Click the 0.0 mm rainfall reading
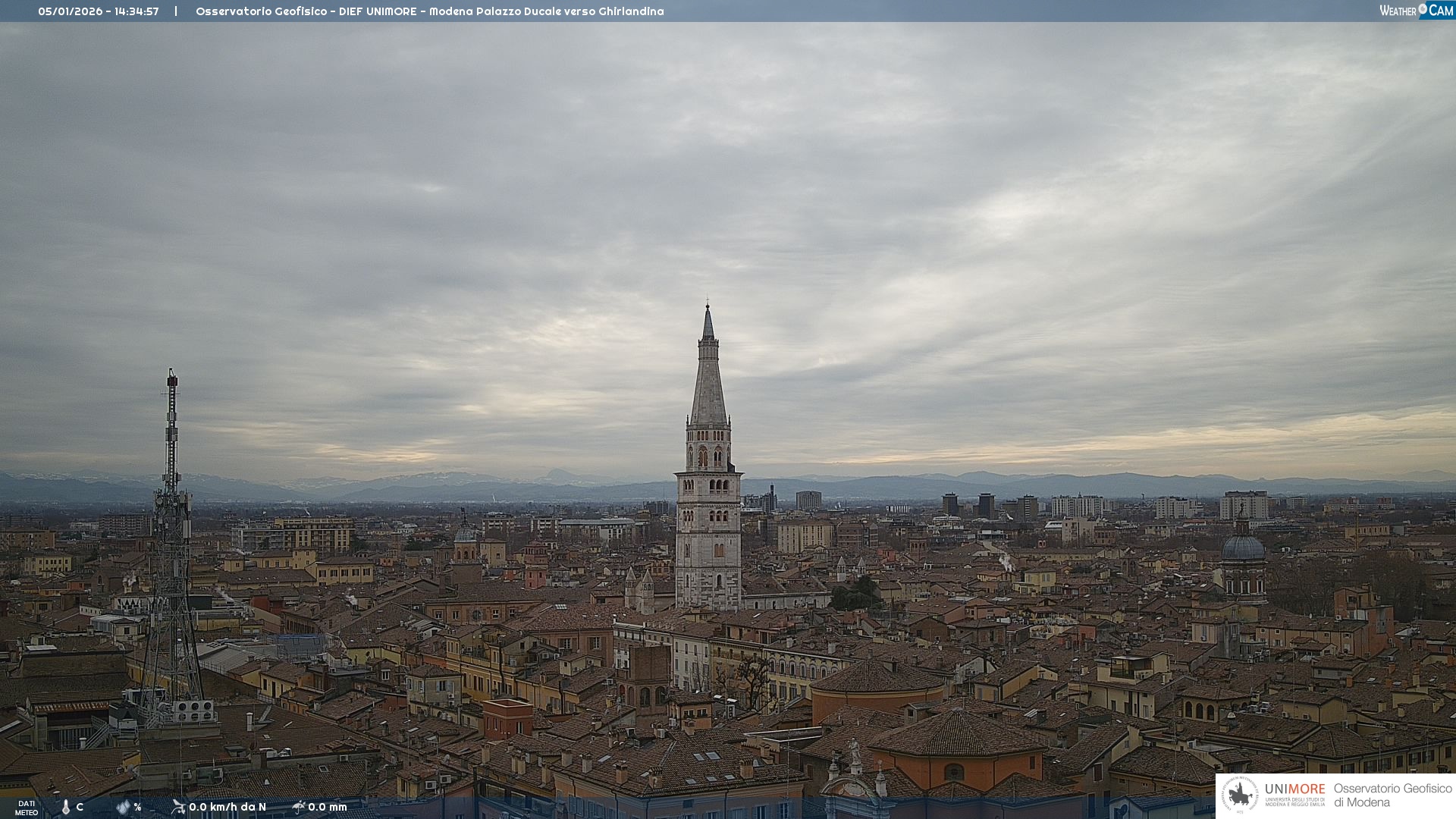This screenshot has height=819, width=1456. point(328,807)
